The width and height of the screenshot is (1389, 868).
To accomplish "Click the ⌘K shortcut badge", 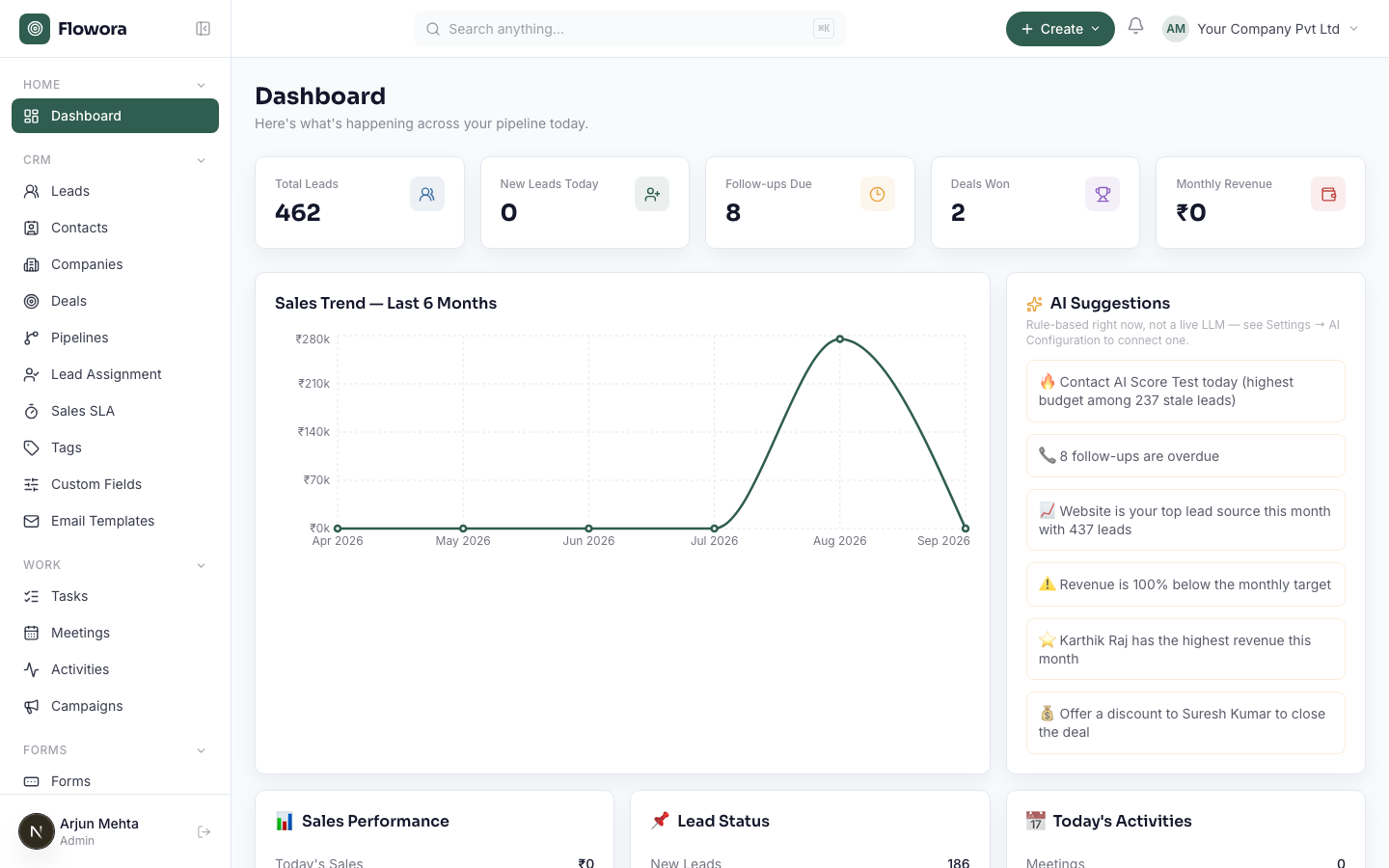I will click(824, 29).
